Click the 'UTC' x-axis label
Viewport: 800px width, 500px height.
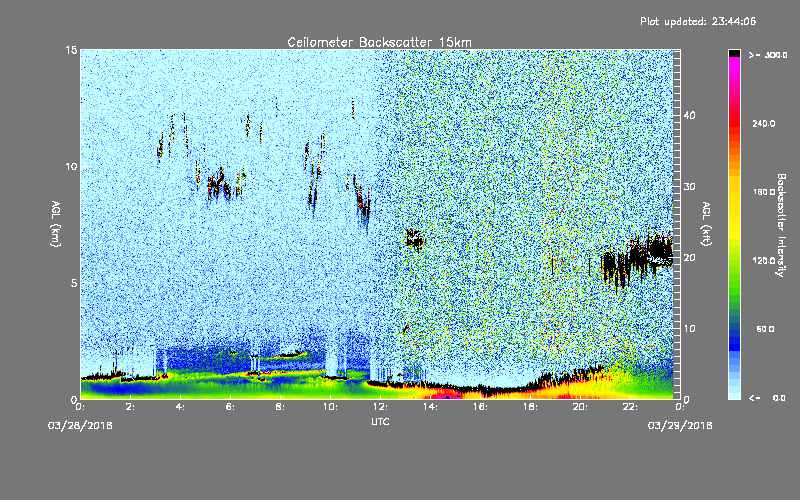(380, 421)
